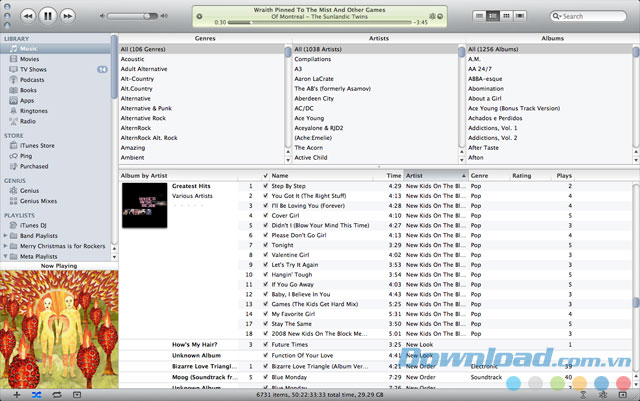640x401 pixels.
Task: Sort by the Rating column header
Action: click(x=530, y=176)
